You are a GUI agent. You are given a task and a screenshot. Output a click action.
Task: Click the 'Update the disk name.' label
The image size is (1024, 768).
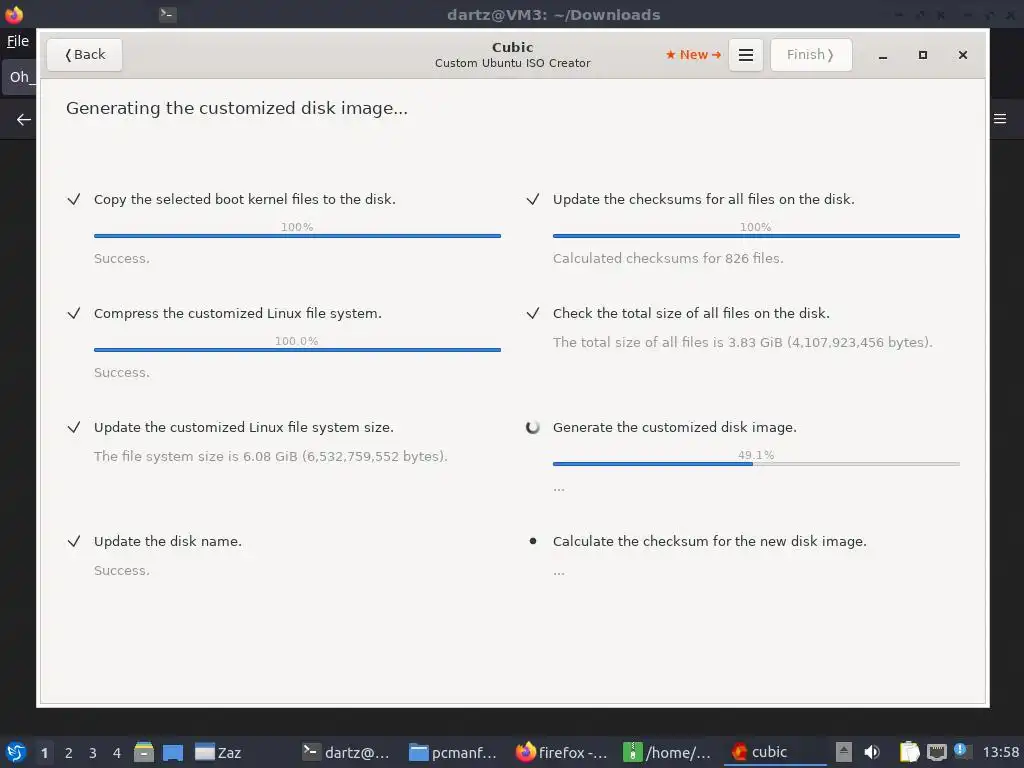point(168,541)
